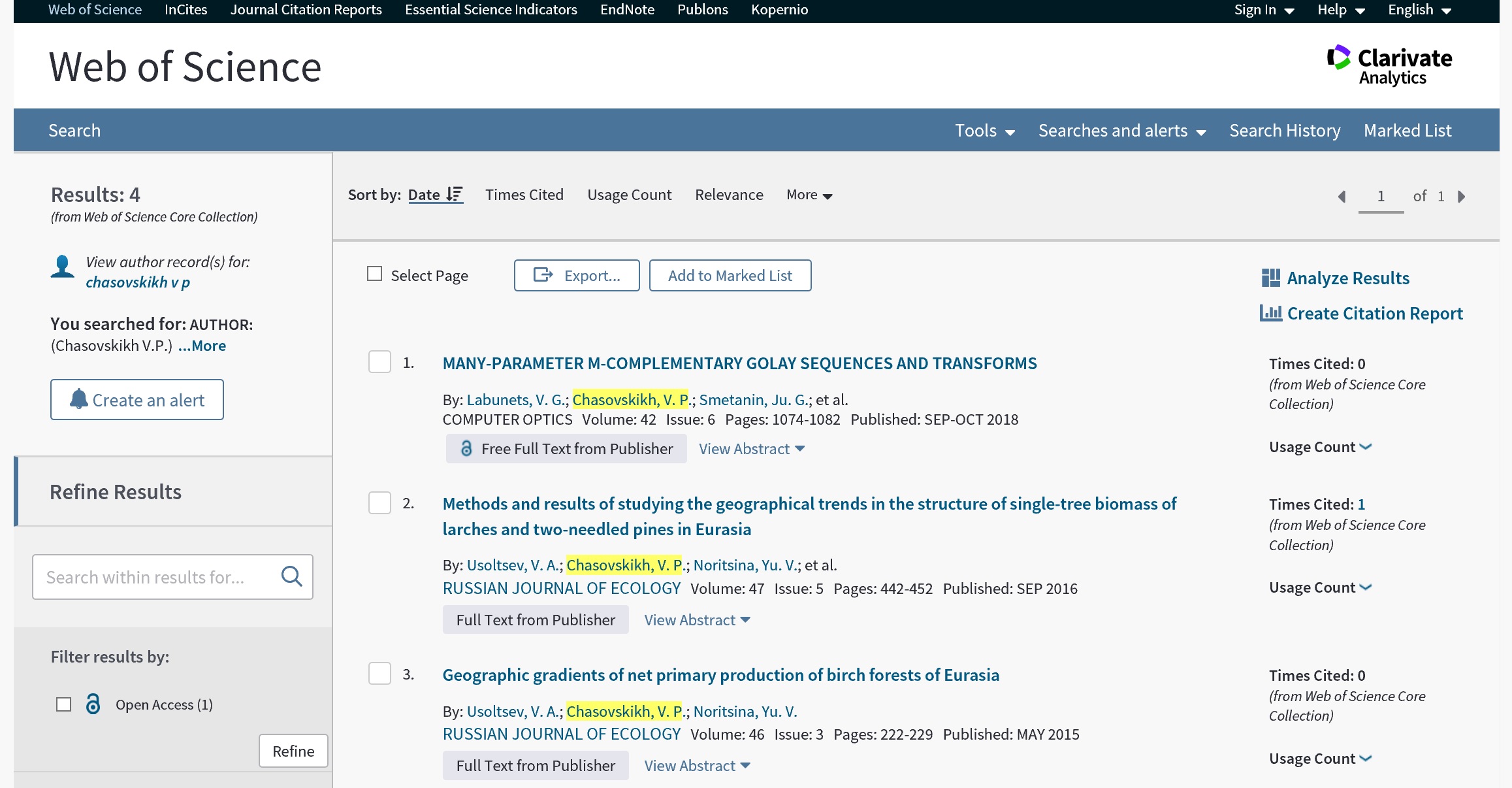Click the page number input box

[x=1380, y=197]
